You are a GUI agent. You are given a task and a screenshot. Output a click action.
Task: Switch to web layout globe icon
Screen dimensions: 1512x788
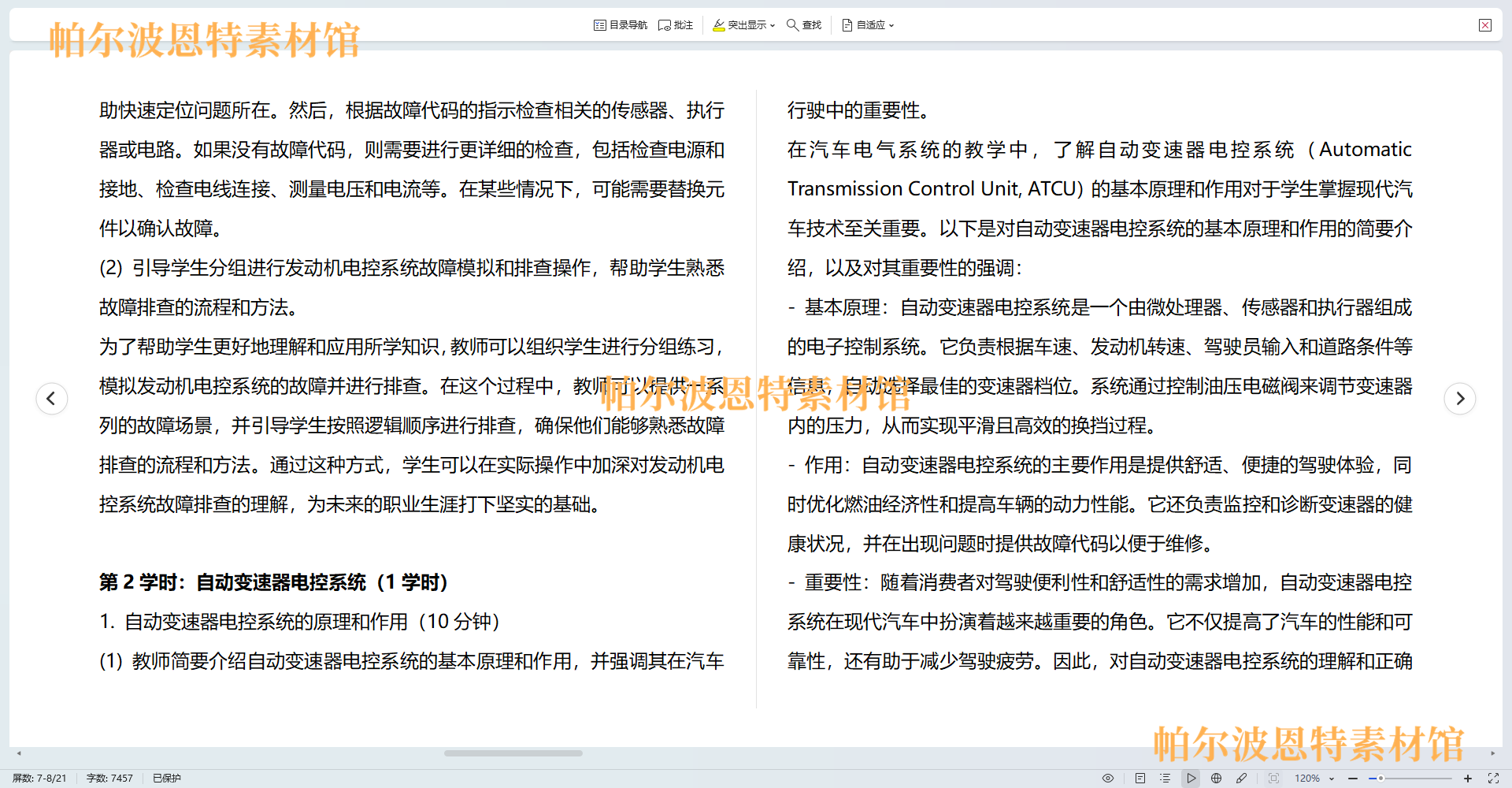1216,778
